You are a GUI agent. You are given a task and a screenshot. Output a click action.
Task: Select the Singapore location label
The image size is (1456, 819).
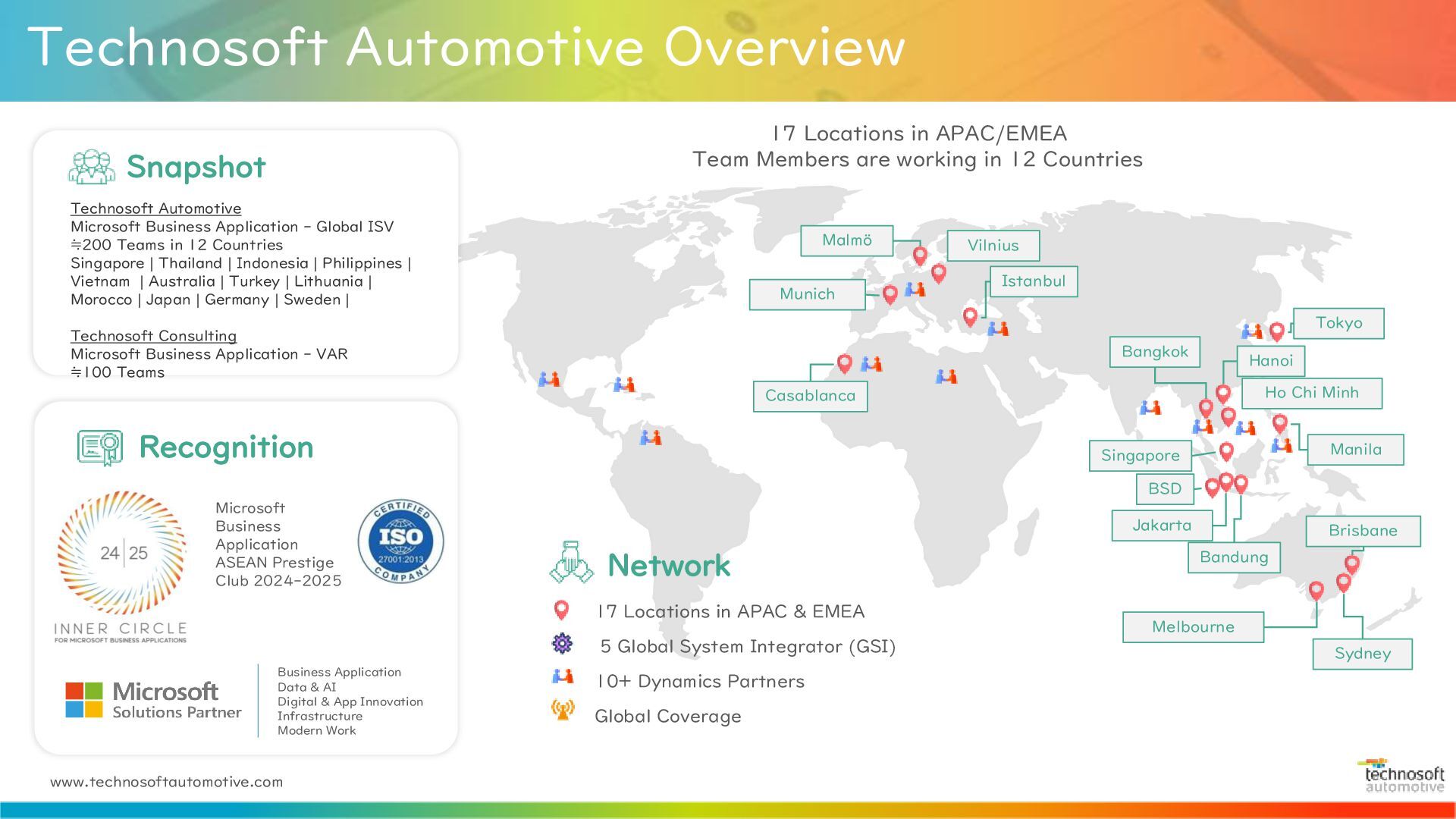point(1141,456)
